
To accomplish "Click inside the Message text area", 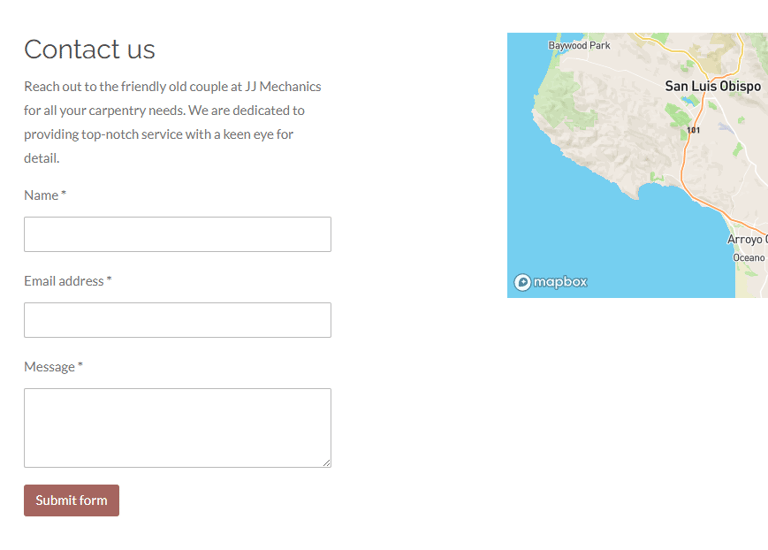I will pyautogui.click(x=177, y=428).
